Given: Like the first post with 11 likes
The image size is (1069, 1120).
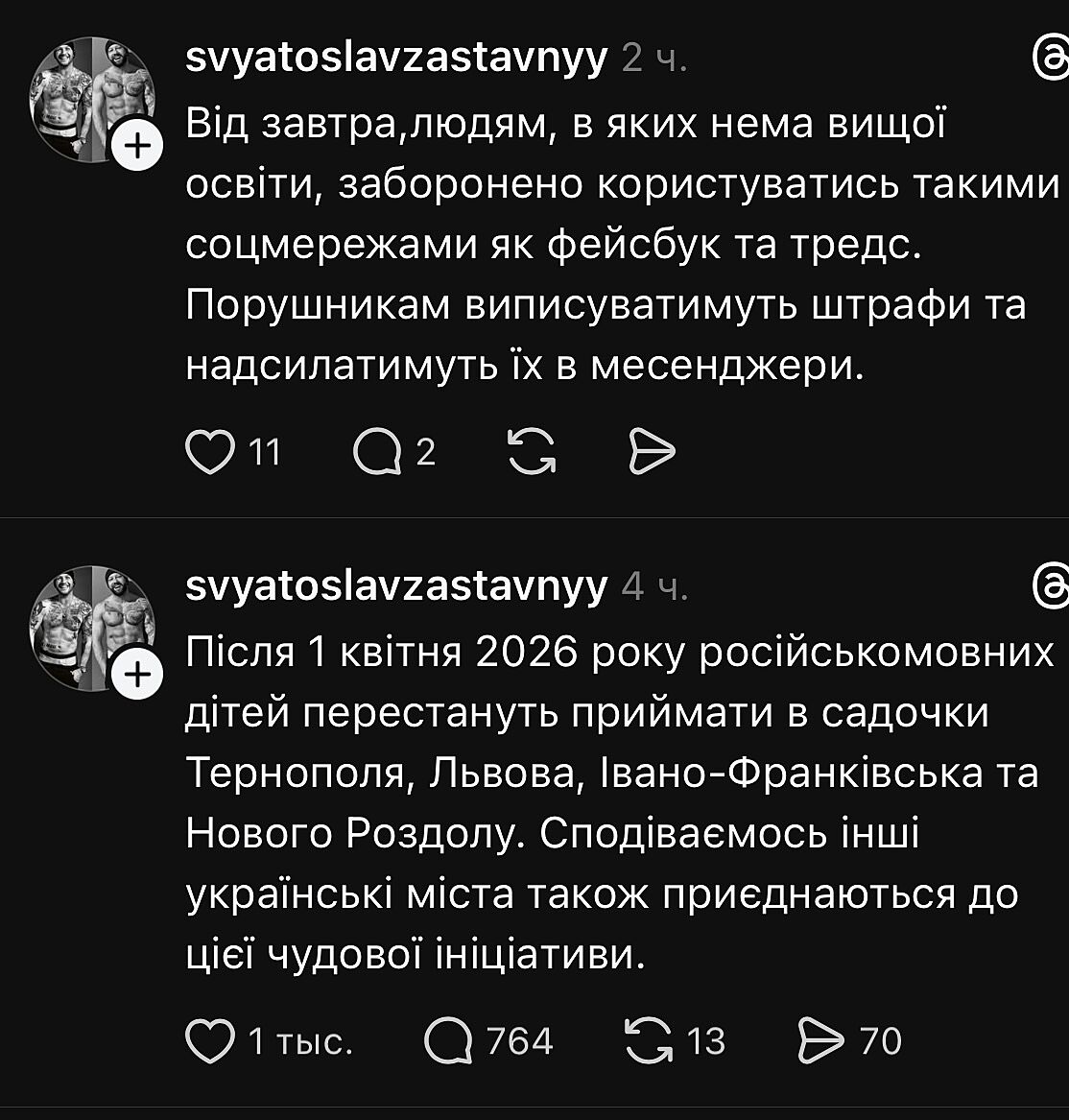Looking at the screenshot, I should coord(210,452).
